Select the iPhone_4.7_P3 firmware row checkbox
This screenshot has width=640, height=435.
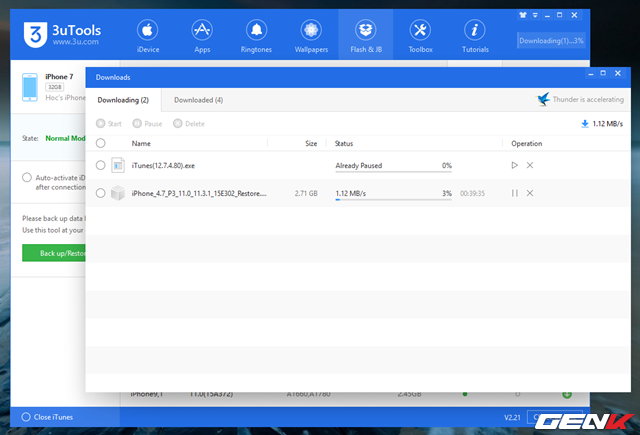point(100,193)
